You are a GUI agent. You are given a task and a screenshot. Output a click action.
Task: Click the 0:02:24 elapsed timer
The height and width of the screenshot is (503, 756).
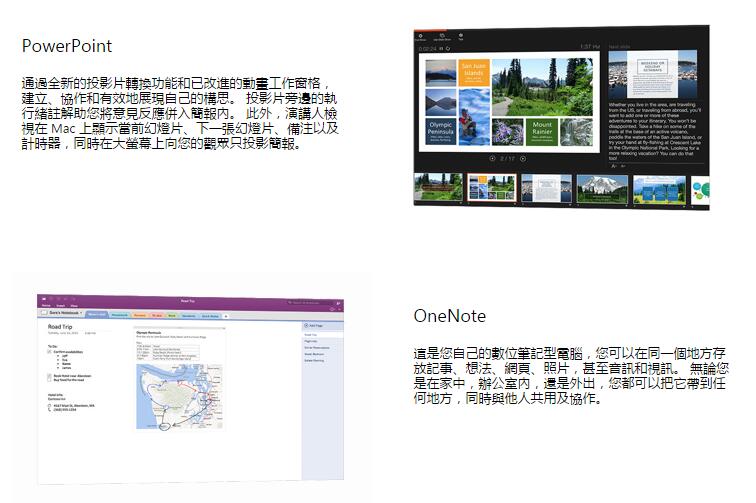428,49
